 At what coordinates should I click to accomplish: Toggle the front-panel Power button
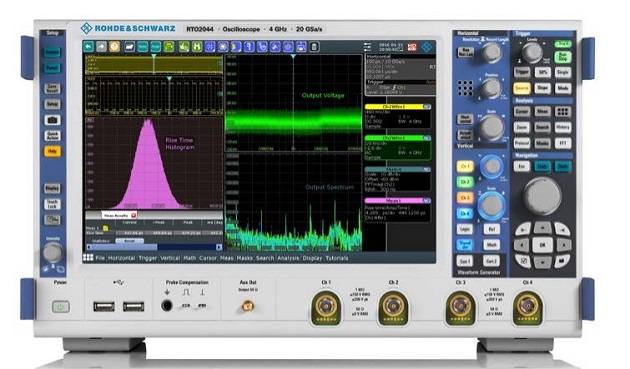pyautogui.click(x=61, y=307)
